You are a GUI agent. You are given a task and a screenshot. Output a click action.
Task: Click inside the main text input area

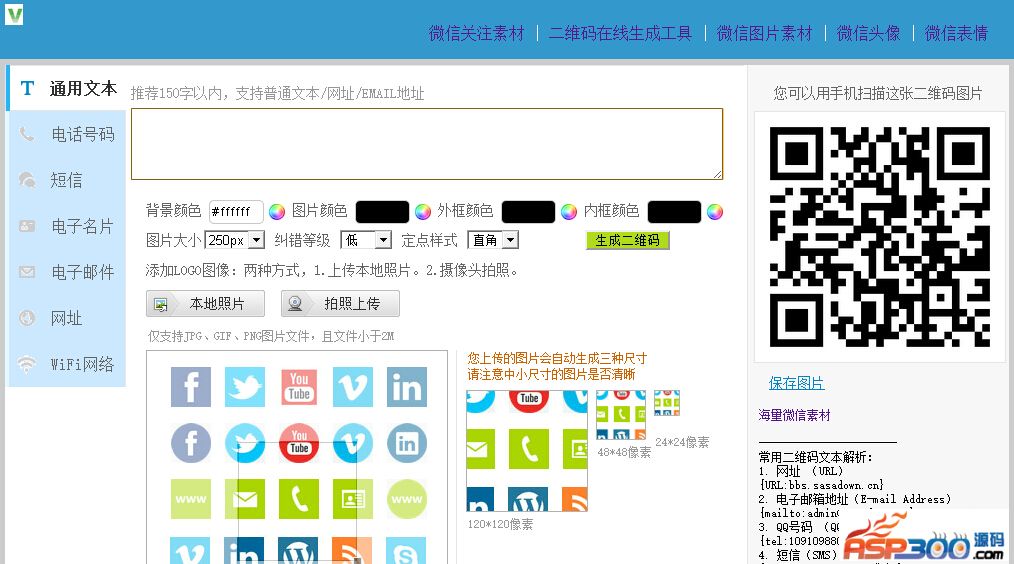[427, 144]
